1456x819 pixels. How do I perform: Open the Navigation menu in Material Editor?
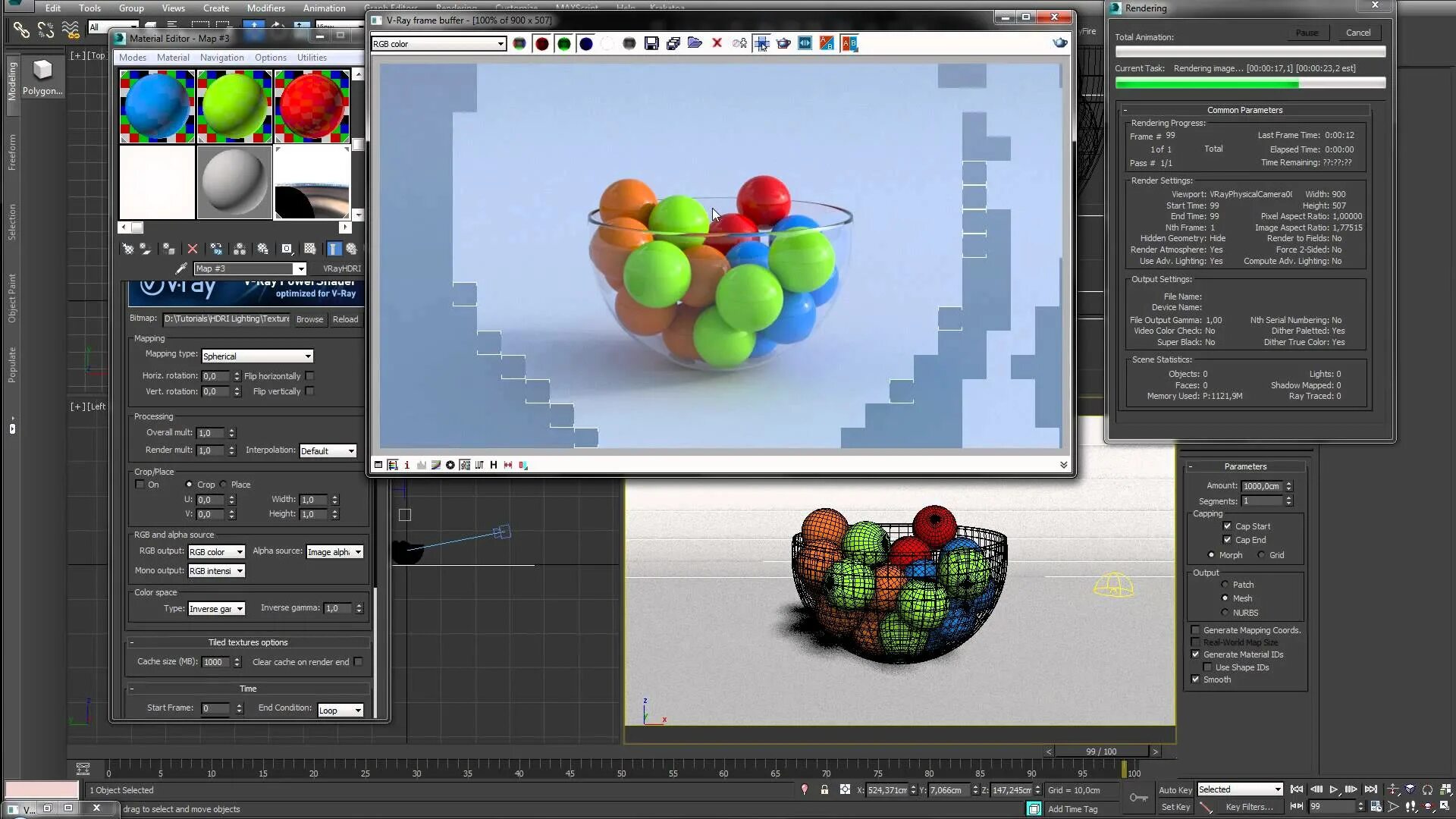(221, 58)
